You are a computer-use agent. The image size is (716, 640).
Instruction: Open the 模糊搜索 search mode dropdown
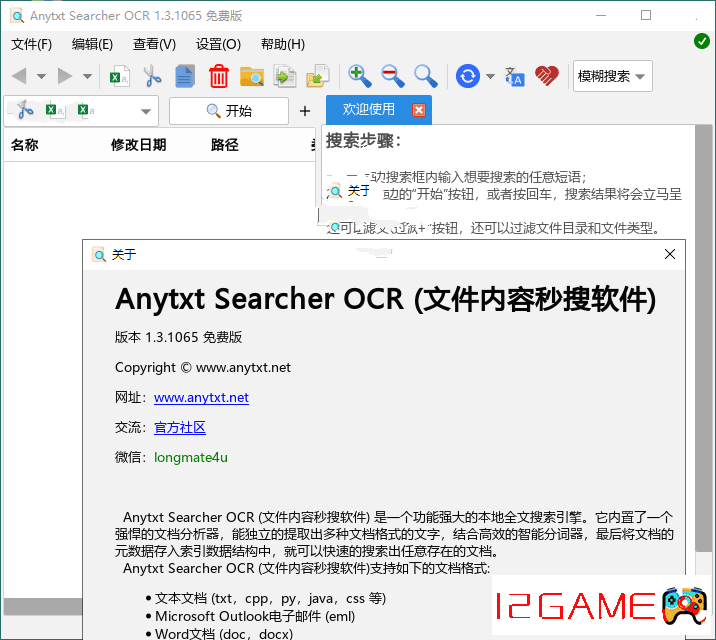coord(612,76)
